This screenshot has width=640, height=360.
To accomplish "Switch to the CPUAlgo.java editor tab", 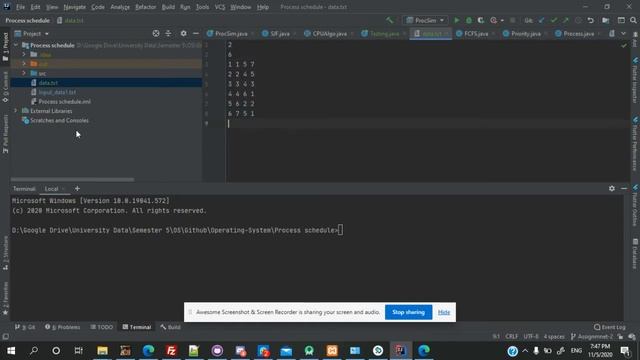I will click(330, 33).
